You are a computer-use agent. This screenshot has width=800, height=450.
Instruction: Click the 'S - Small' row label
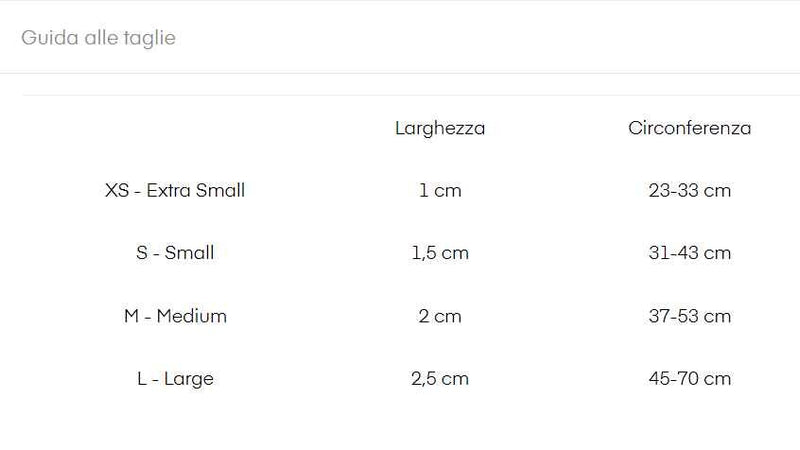(175, 253)
